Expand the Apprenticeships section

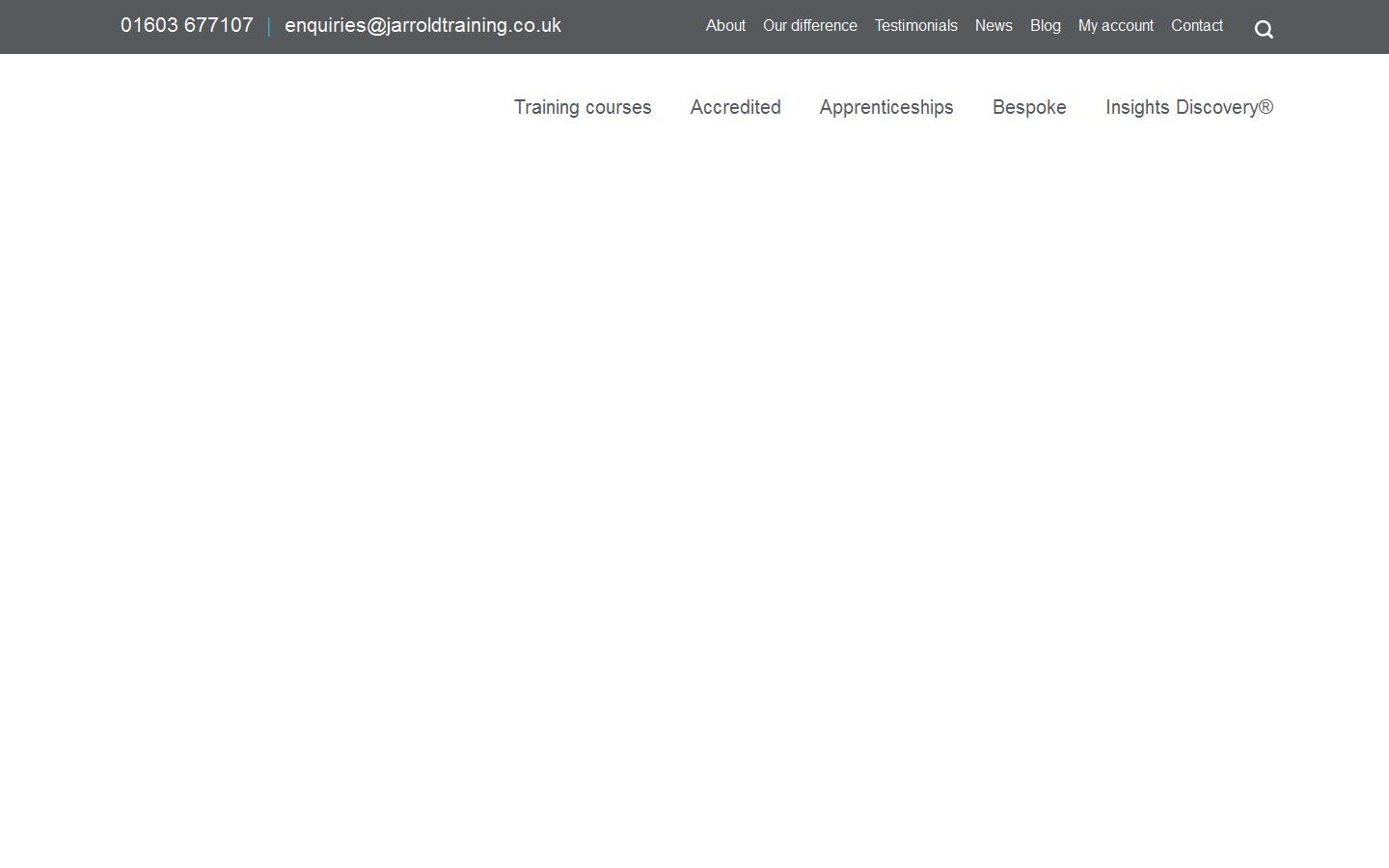pyautogui.click(x=885, y=107)
